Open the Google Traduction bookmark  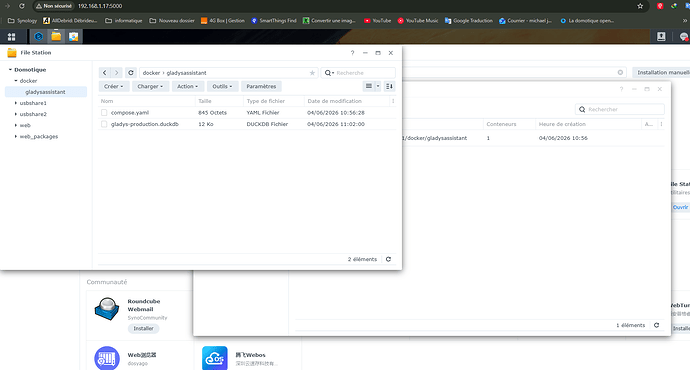tap(469, 20)
